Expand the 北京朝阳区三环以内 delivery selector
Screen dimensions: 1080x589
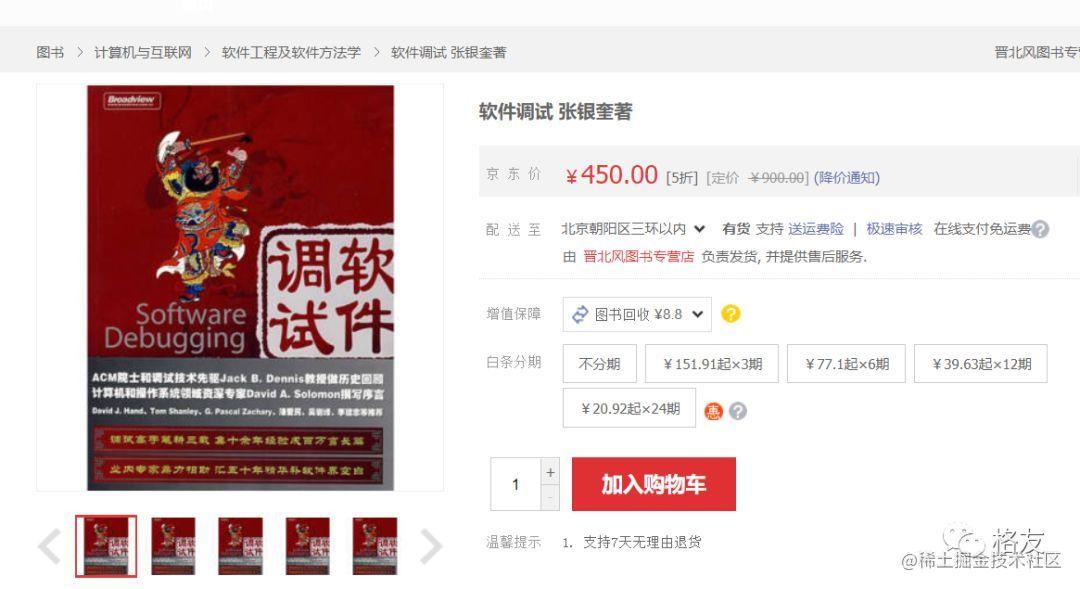tap(633, 229)
